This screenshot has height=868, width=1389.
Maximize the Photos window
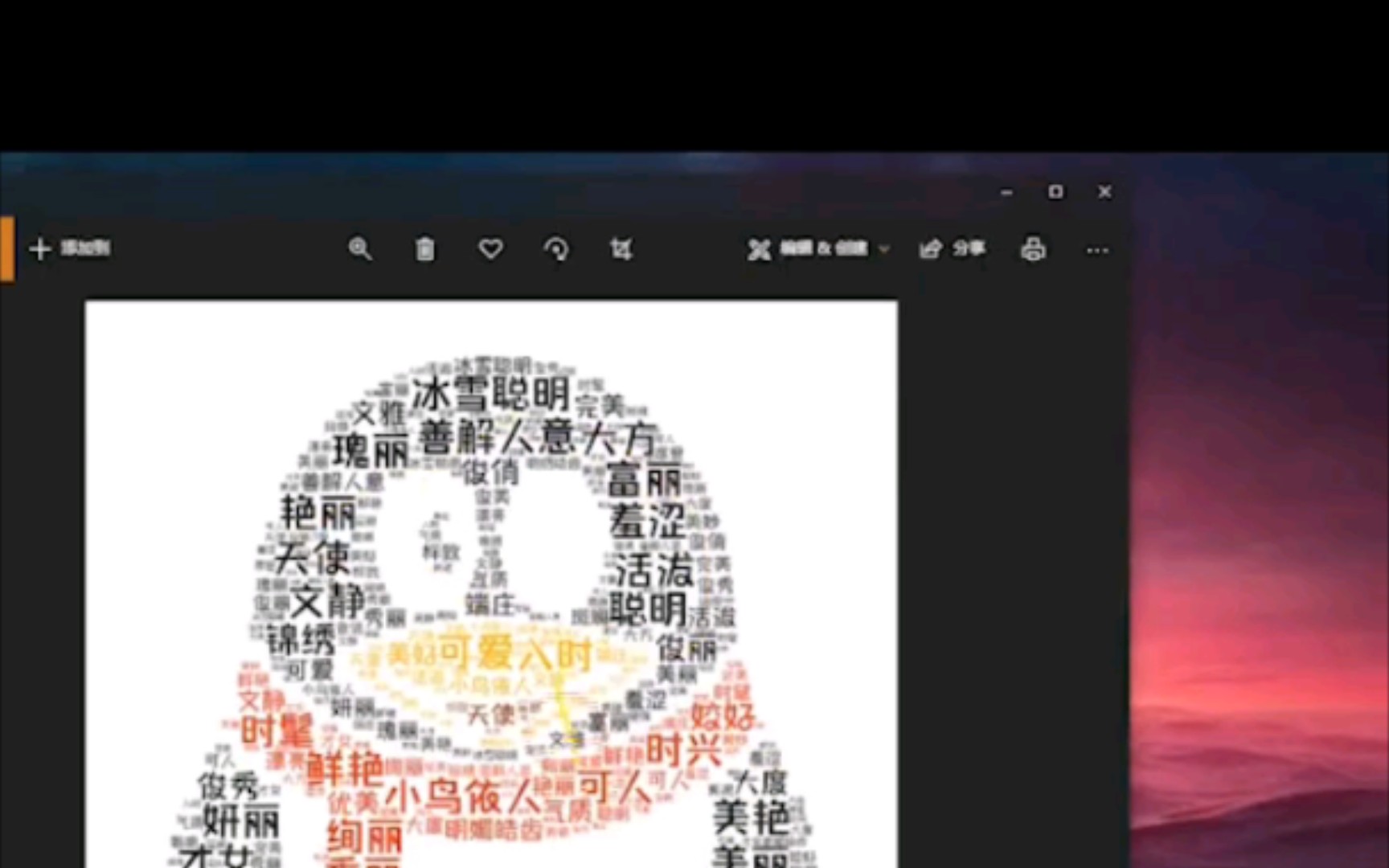tap(1055, 191)
